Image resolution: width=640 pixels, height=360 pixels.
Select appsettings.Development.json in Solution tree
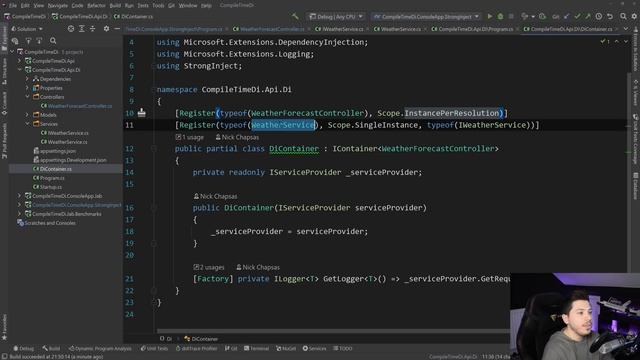click(x=70, y=160)
